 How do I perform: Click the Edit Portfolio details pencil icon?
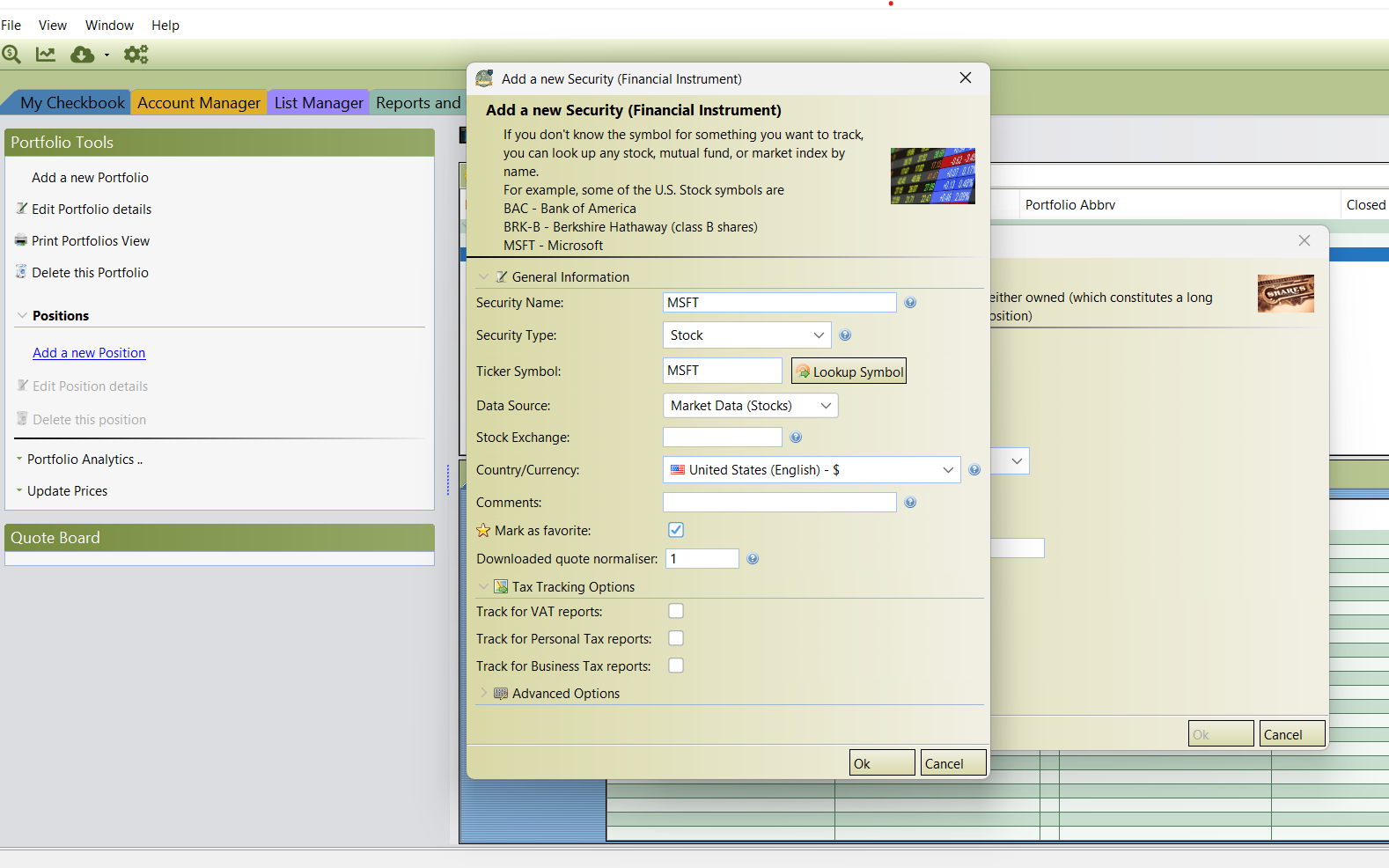(x=22, y=209)
